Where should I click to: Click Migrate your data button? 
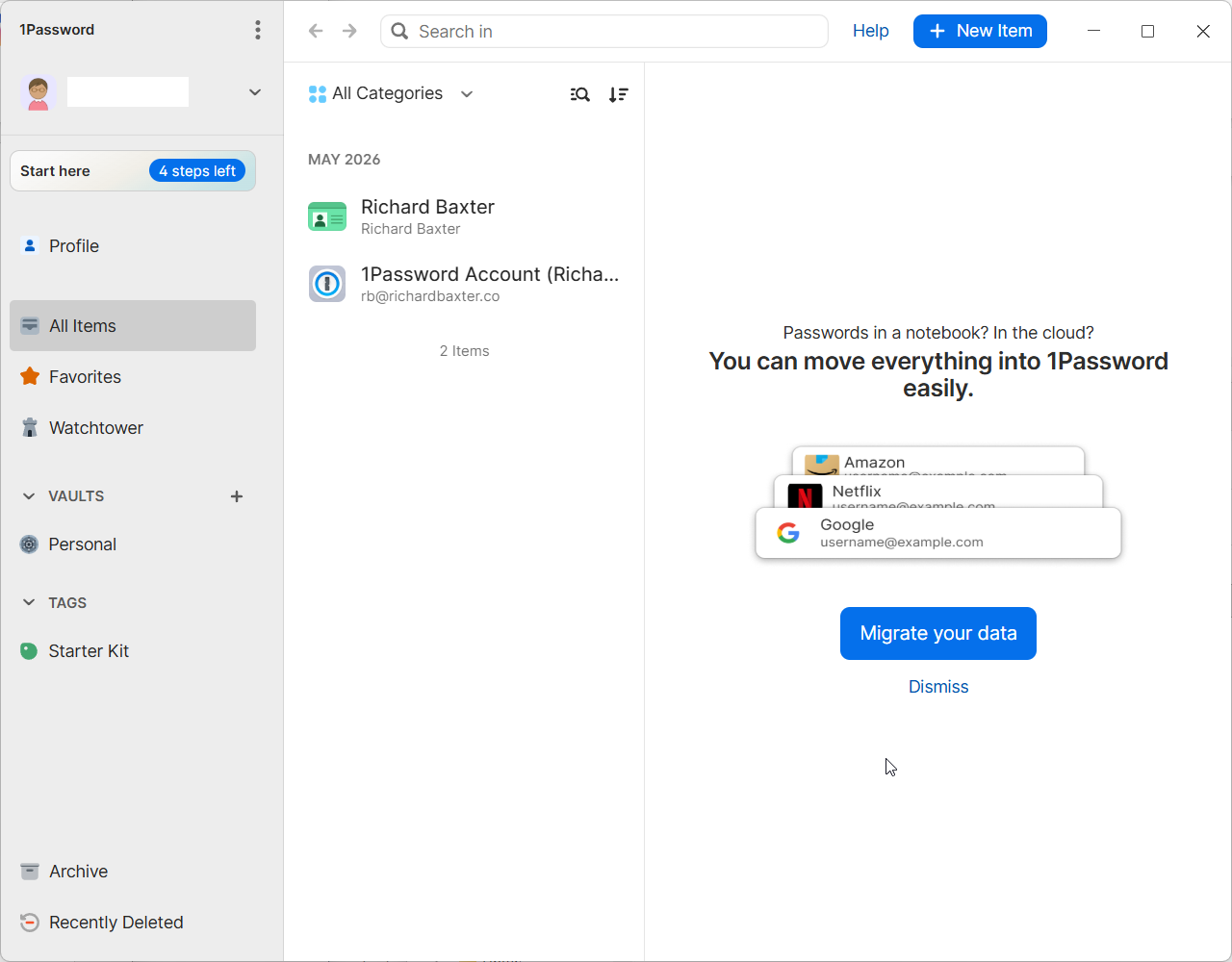click(x=938, y=633)
